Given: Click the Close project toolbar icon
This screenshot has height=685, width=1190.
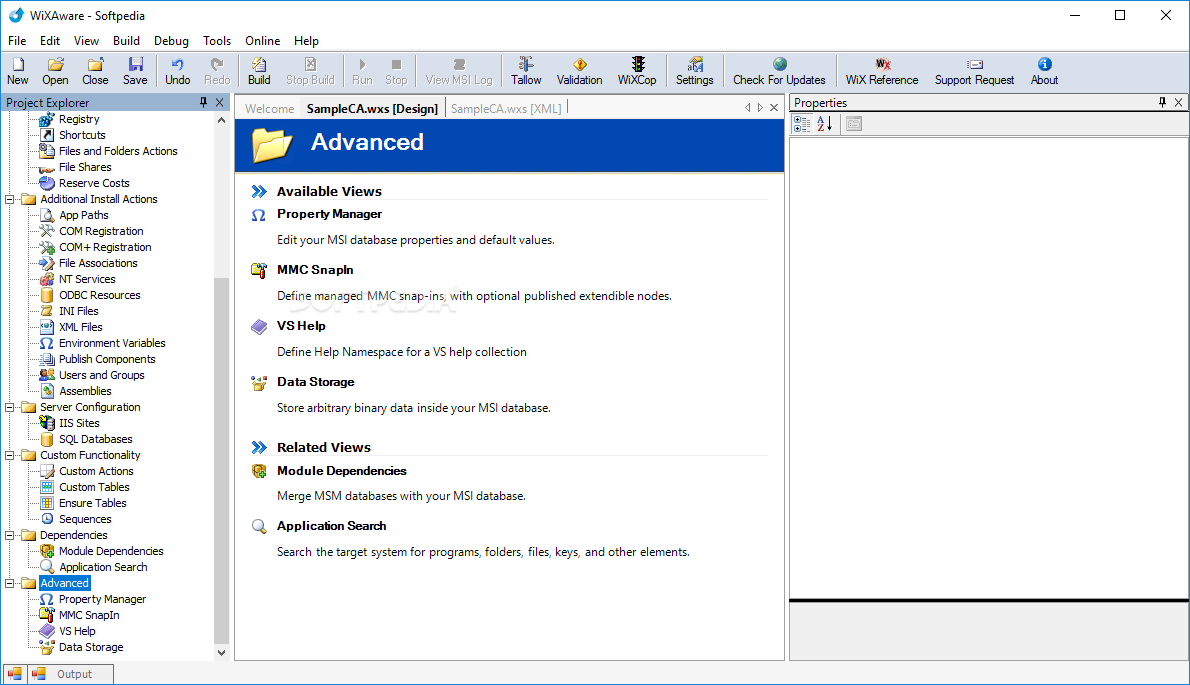Looking at the screenshot, I should tap(95, 71).
